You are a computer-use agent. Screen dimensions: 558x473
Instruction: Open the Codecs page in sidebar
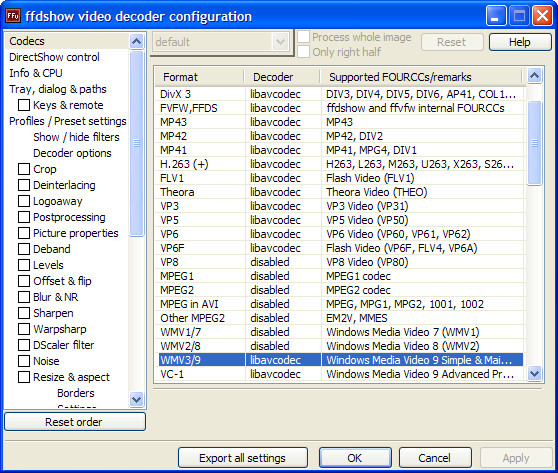pos(27,41)
